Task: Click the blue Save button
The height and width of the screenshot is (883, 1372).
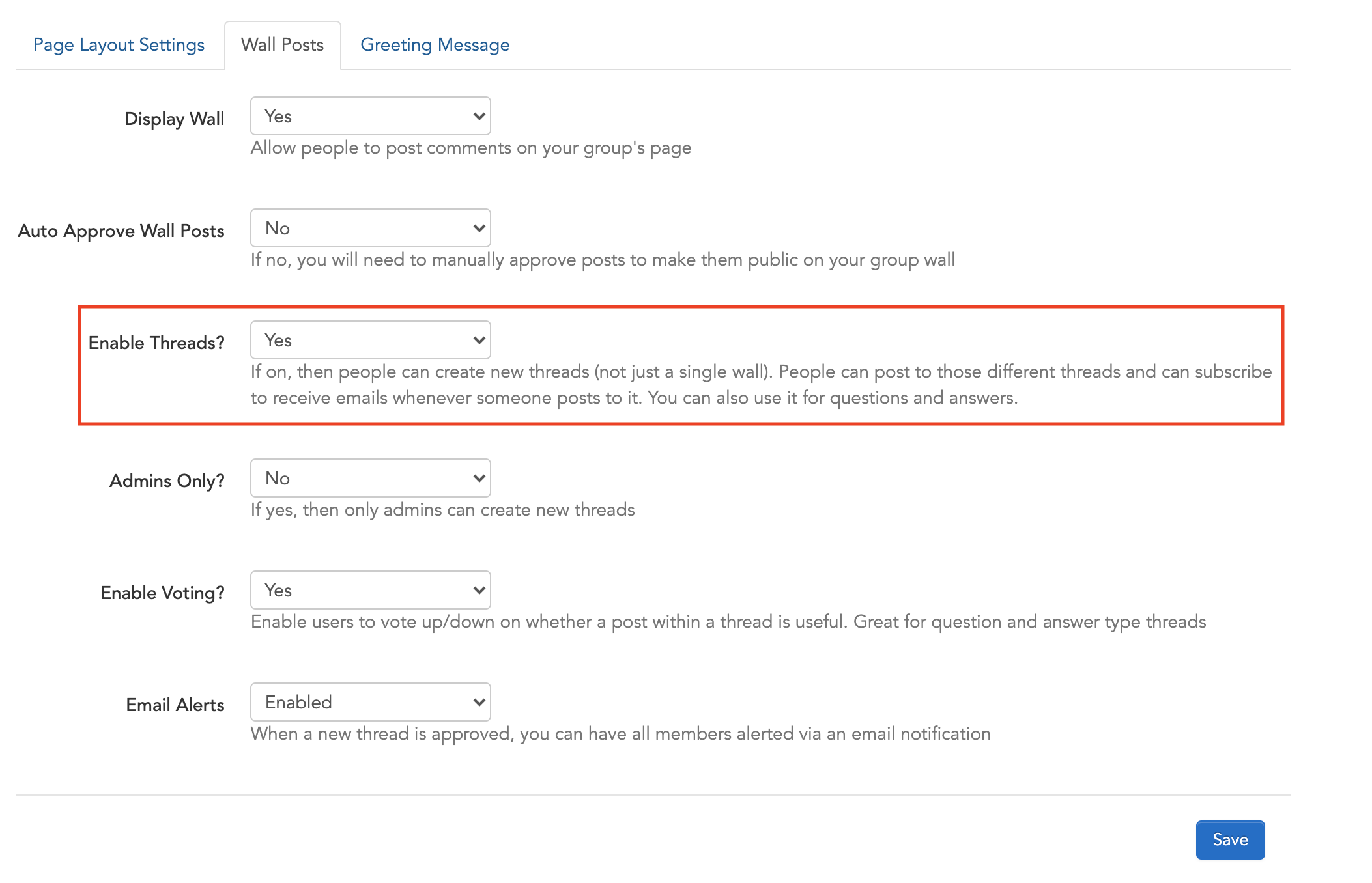Action: click(1230, 840)
